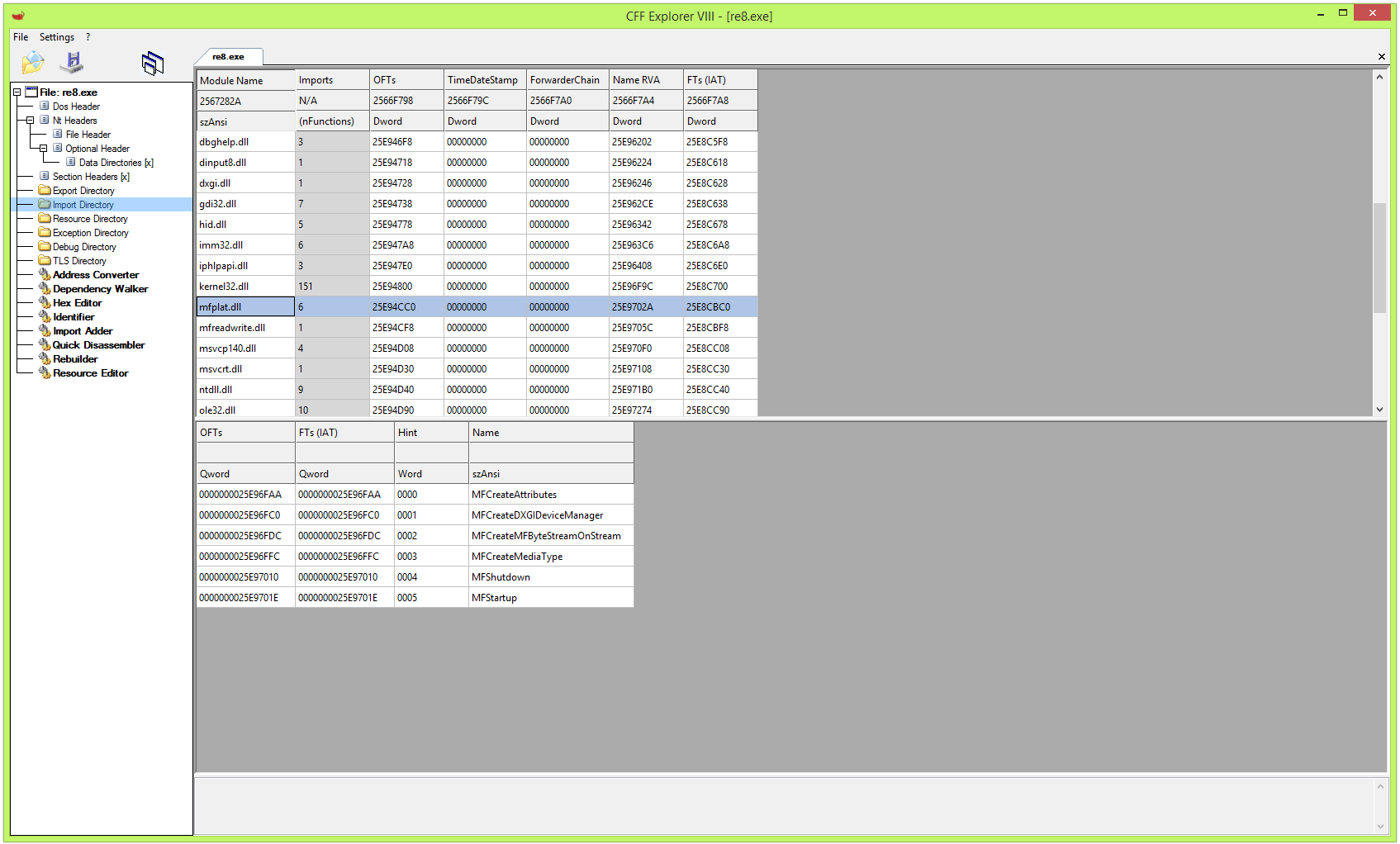Screen dimensions: 1400x844
Task: Click the Rebuilder tool icon
Action: click(45, 359)
